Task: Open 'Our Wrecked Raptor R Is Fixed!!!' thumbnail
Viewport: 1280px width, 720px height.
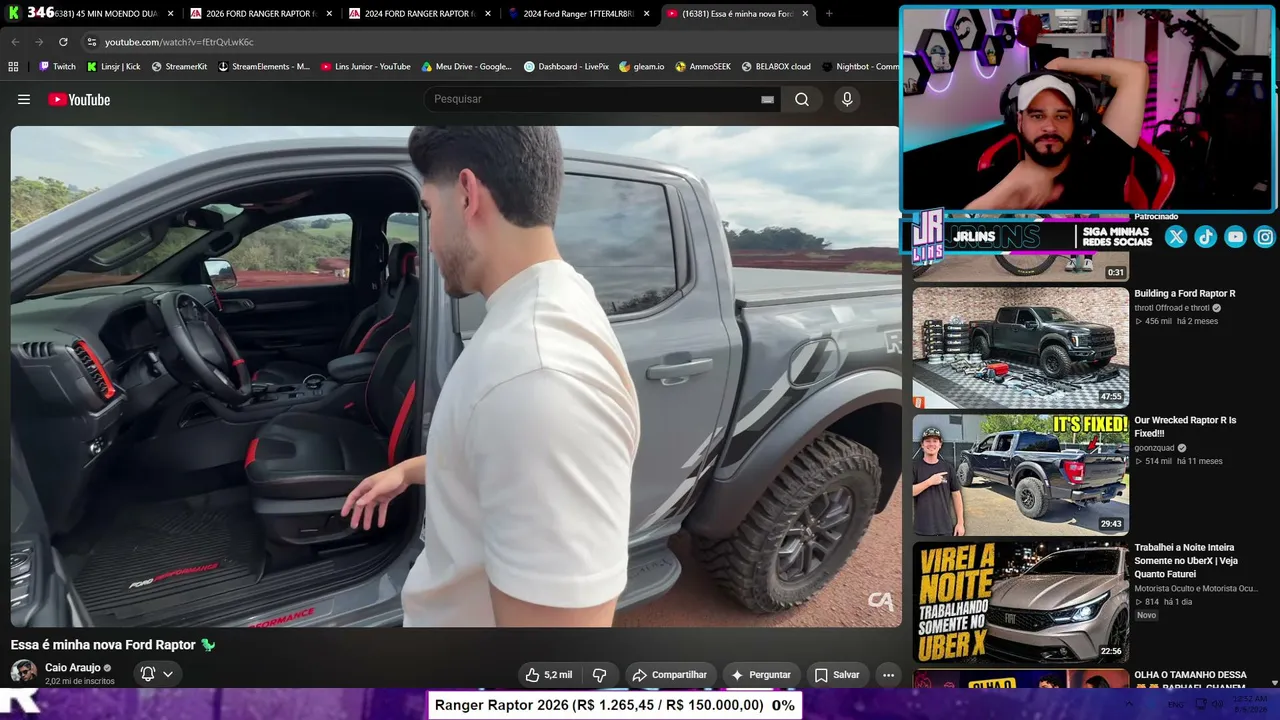Action: tap(1020, 475)
